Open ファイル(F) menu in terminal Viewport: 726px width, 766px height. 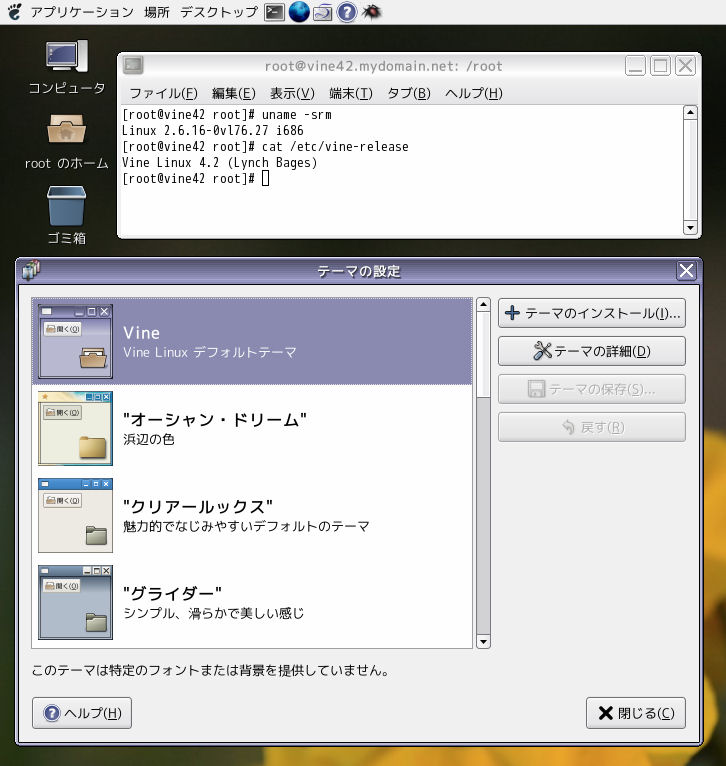pos(164,93)
